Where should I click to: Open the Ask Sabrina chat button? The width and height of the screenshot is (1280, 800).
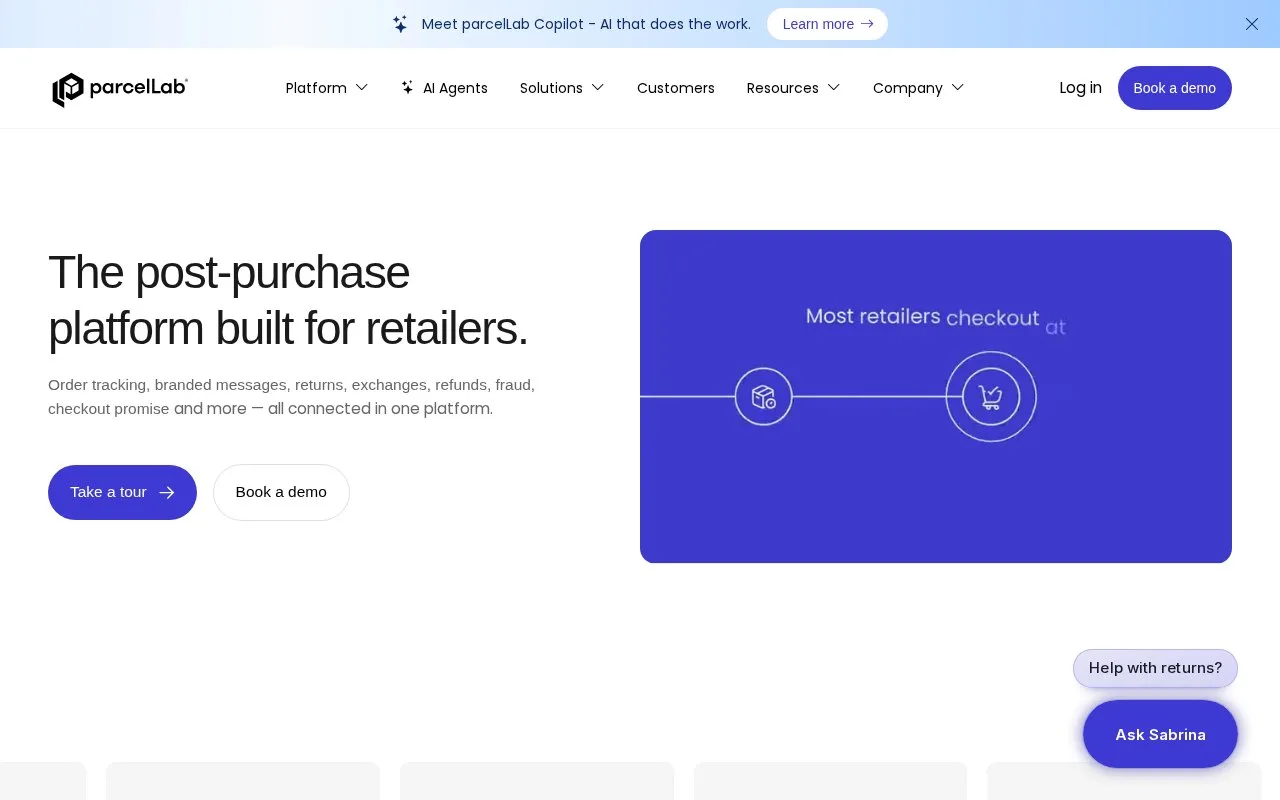pos(1160,734)
